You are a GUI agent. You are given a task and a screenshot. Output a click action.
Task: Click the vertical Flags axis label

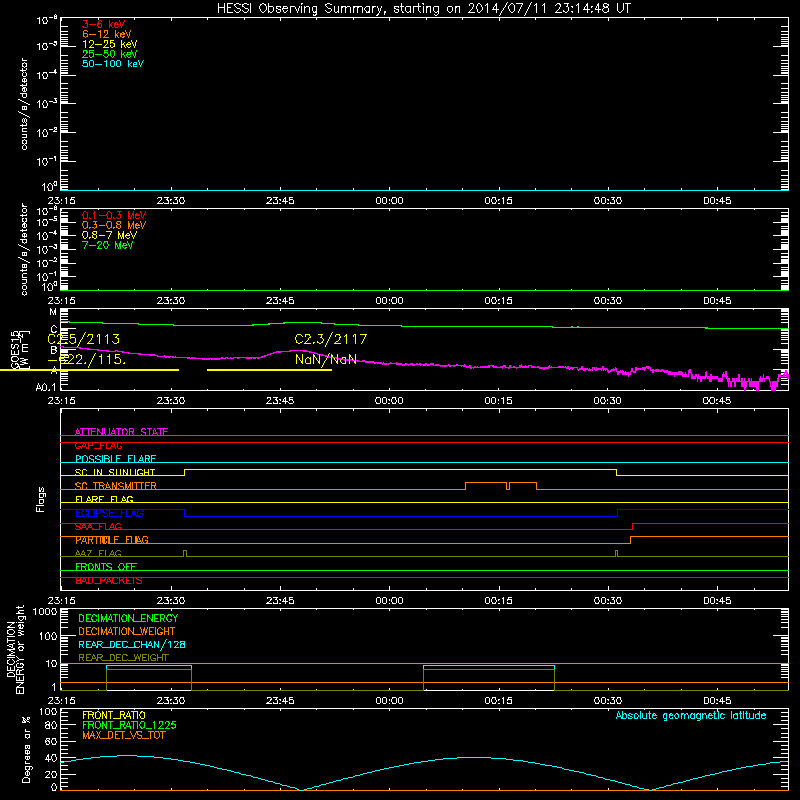41,499
